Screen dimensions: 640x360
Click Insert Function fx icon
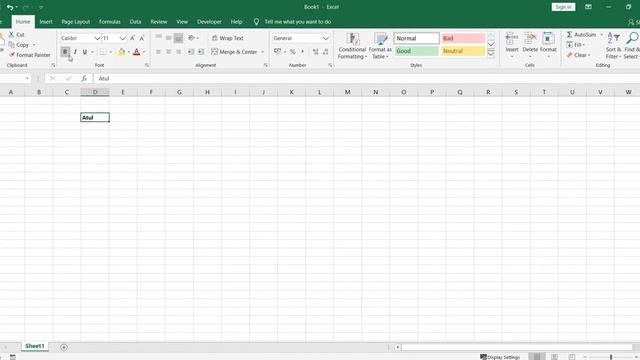pos(84,78)
